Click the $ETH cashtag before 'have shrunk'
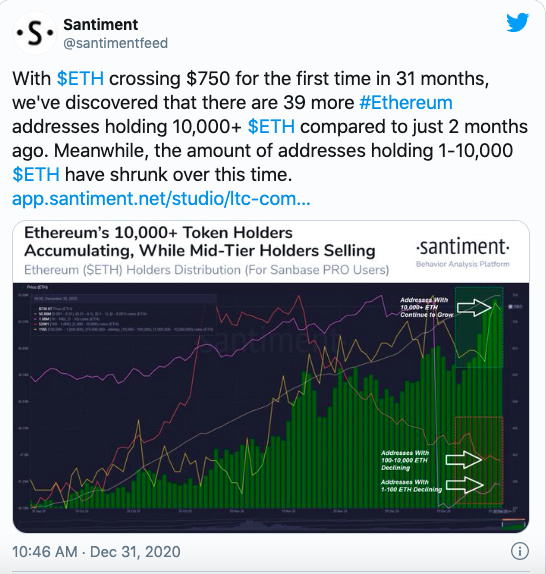This screenshot has height=574, width=546. [x=36, y=174]
